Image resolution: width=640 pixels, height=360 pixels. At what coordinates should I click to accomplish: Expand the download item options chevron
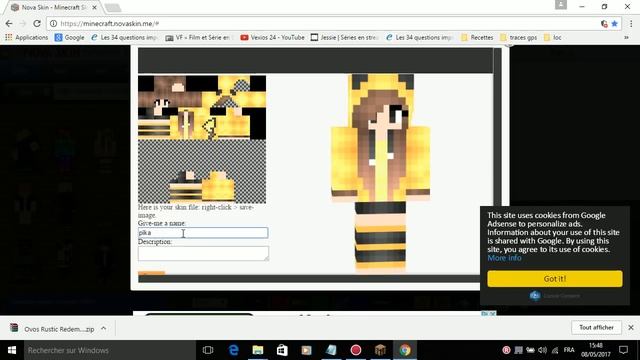[104, 328]
